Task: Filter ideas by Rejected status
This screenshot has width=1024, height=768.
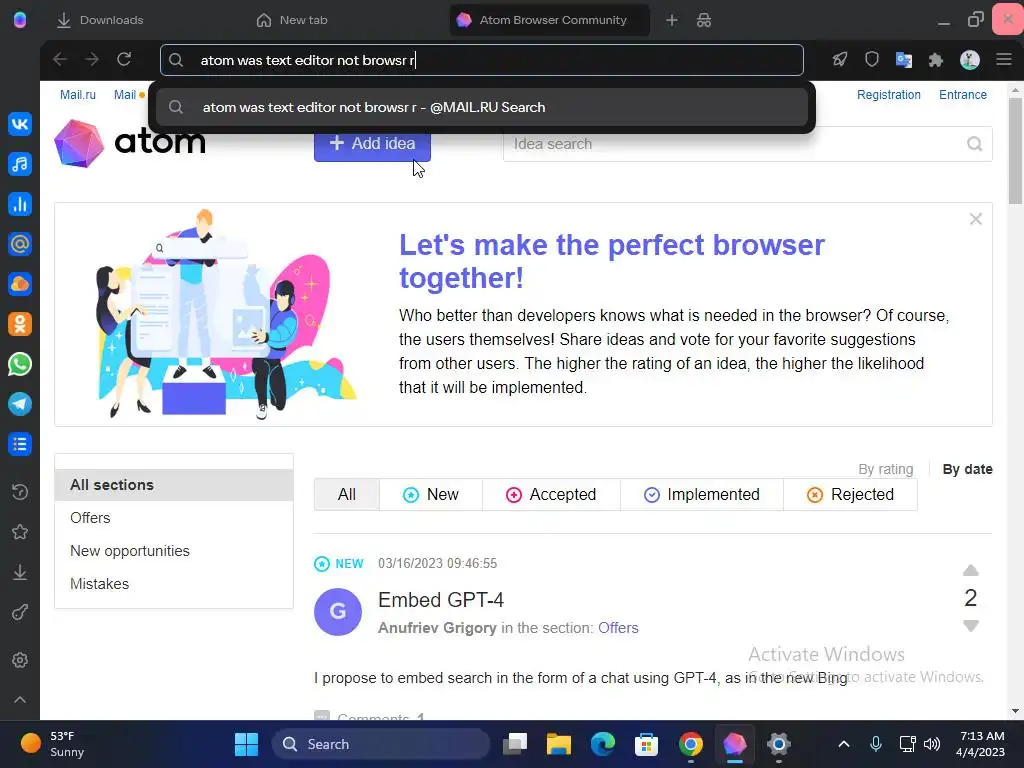Action: tap(850, 494)
